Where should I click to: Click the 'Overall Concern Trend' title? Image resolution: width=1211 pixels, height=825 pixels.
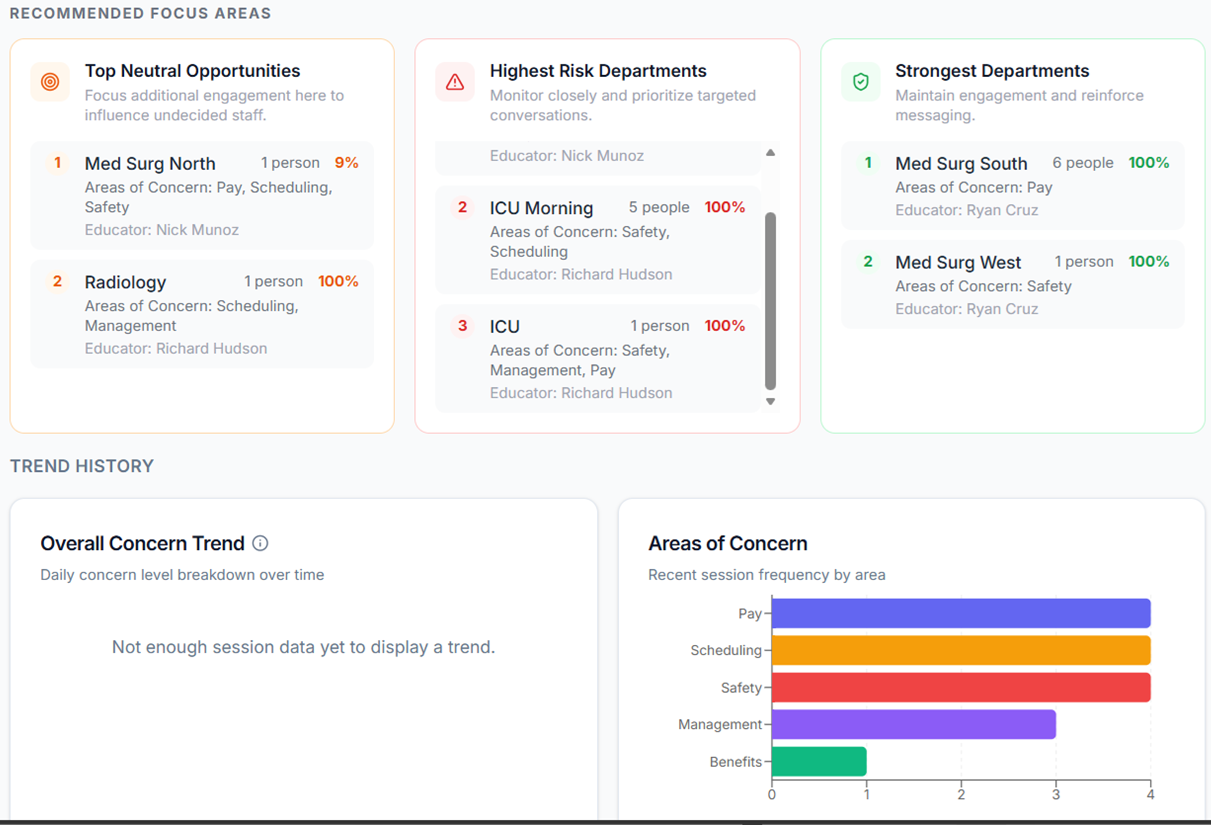pos(142,543)
